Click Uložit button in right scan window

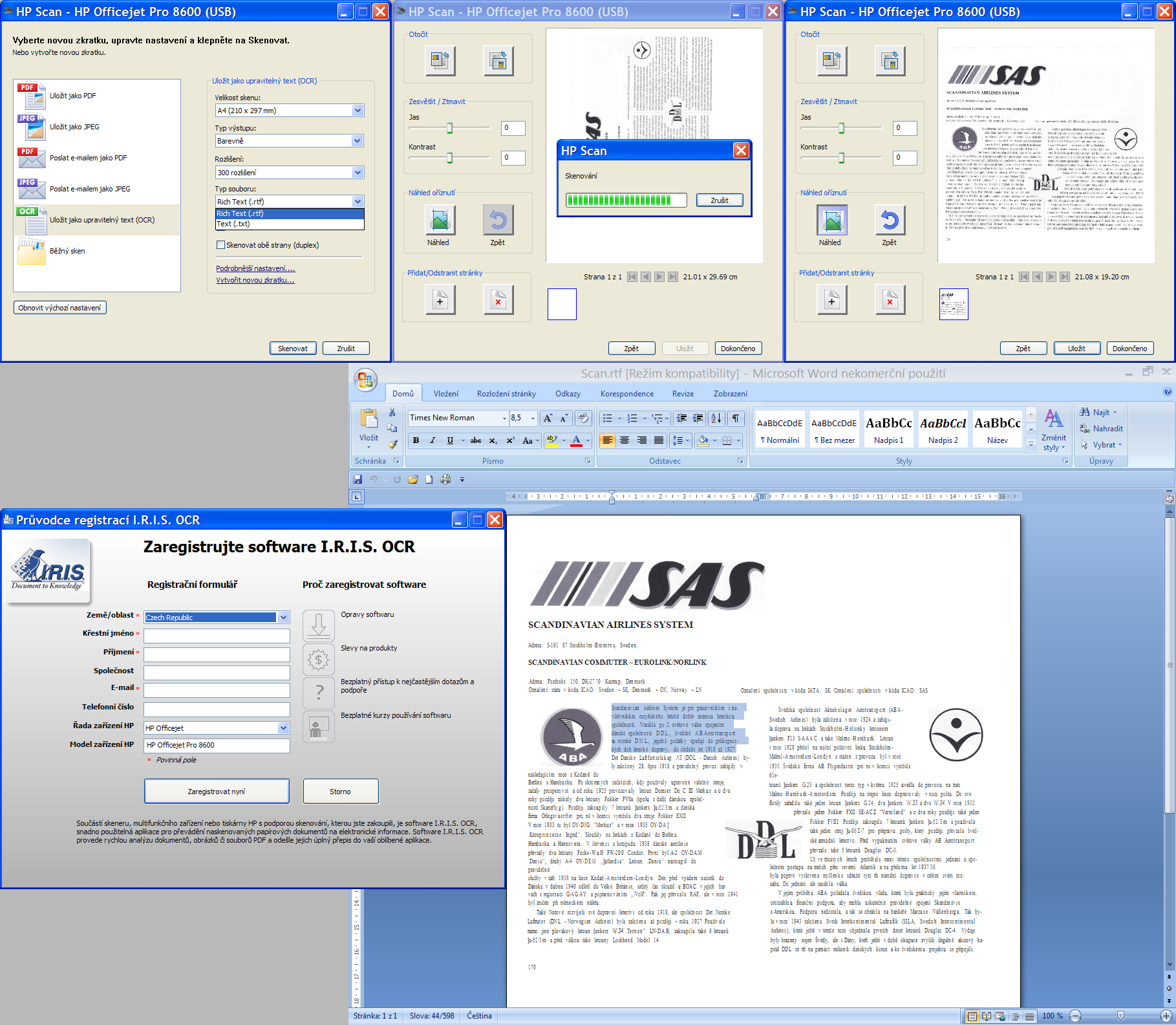tap(1076, 349)
